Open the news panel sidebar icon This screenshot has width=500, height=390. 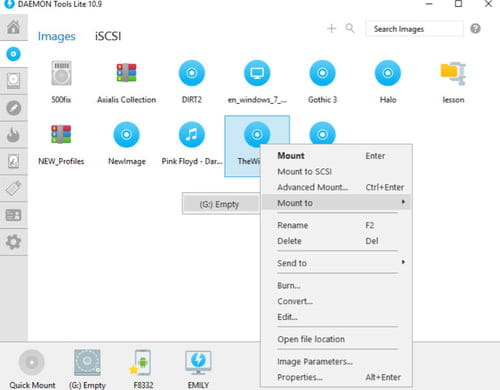click(x=13, y=215)
